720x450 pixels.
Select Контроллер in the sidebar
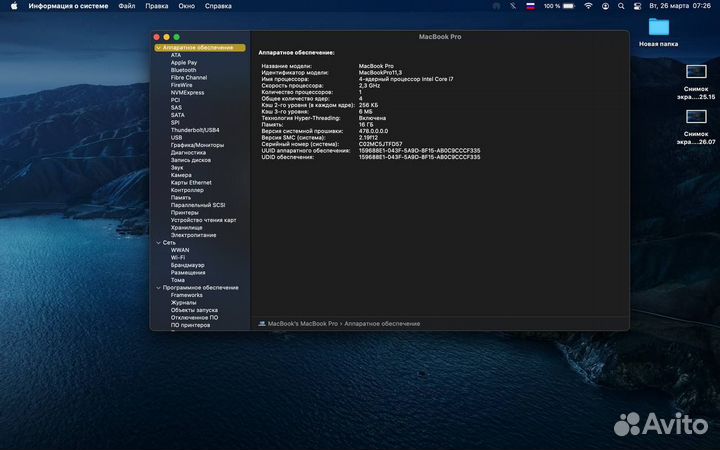[x=187, y=190]
